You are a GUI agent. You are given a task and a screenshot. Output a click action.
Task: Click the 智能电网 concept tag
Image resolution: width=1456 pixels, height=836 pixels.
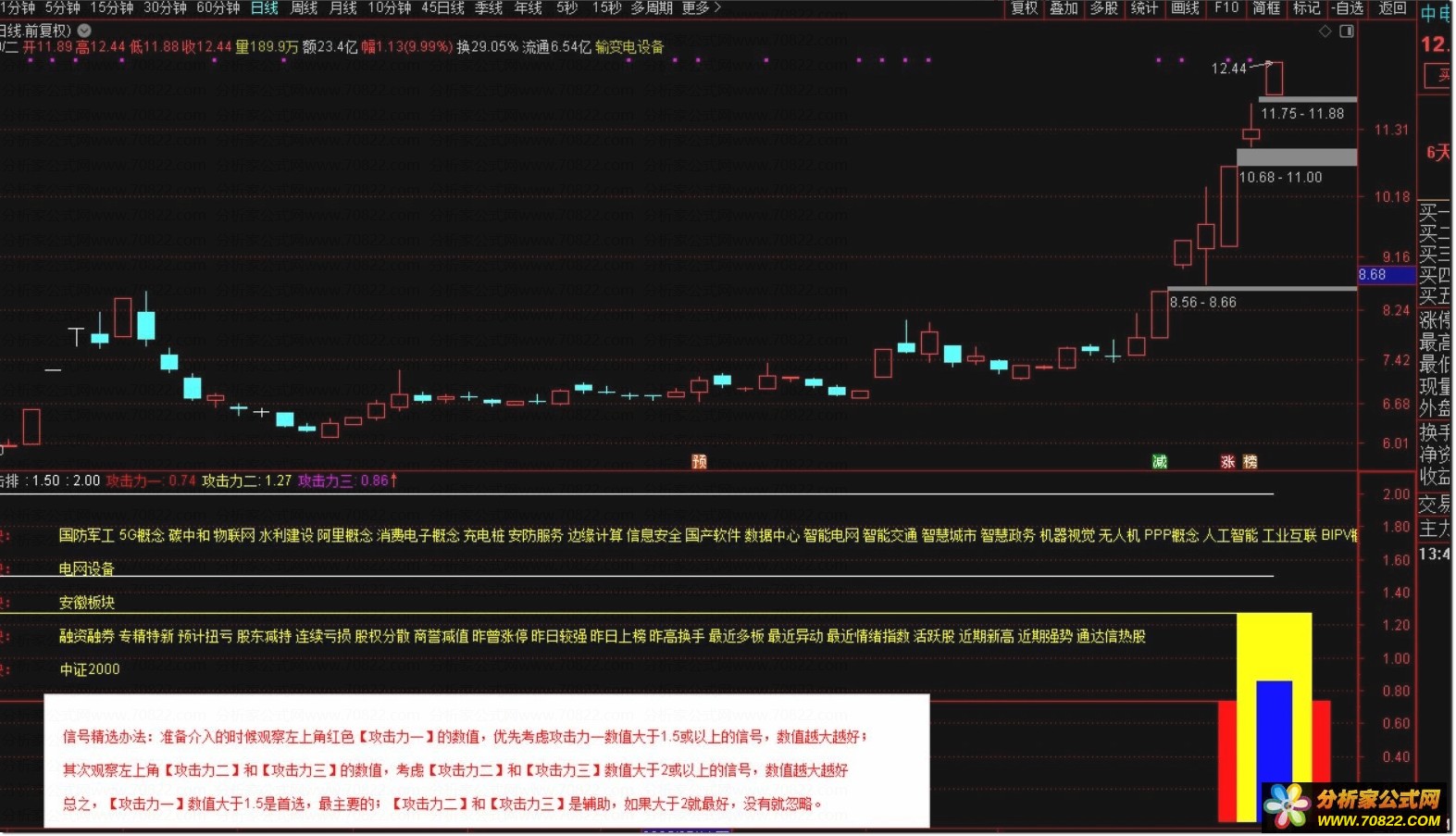[x=831, y=535]
